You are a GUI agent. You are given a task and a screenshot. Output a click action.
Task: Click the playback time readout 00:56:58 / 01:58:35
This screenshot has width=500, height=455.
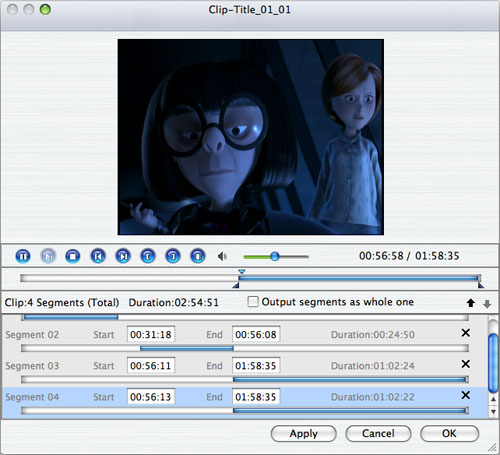(x=409, y=256)
